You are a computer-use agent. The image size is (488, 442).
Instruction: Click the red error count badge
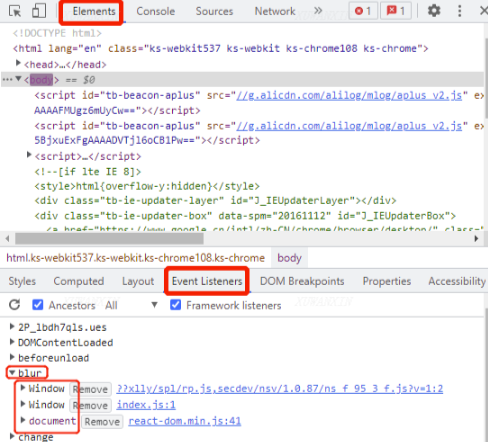click(x=363, y=11)
